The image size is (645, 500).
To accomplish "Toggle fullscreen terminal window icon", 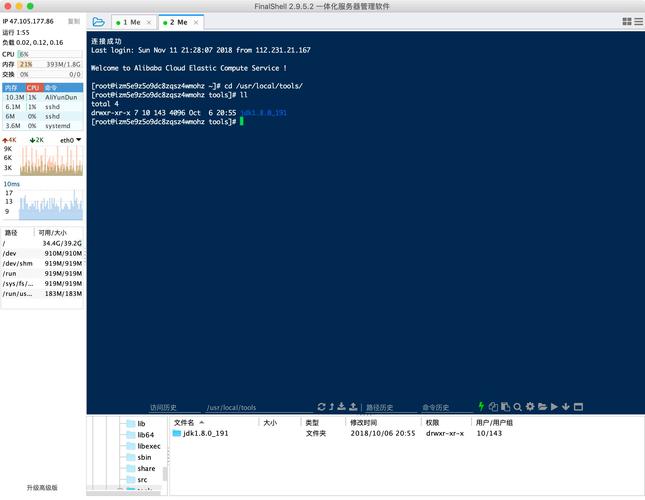I will point(578,407).
